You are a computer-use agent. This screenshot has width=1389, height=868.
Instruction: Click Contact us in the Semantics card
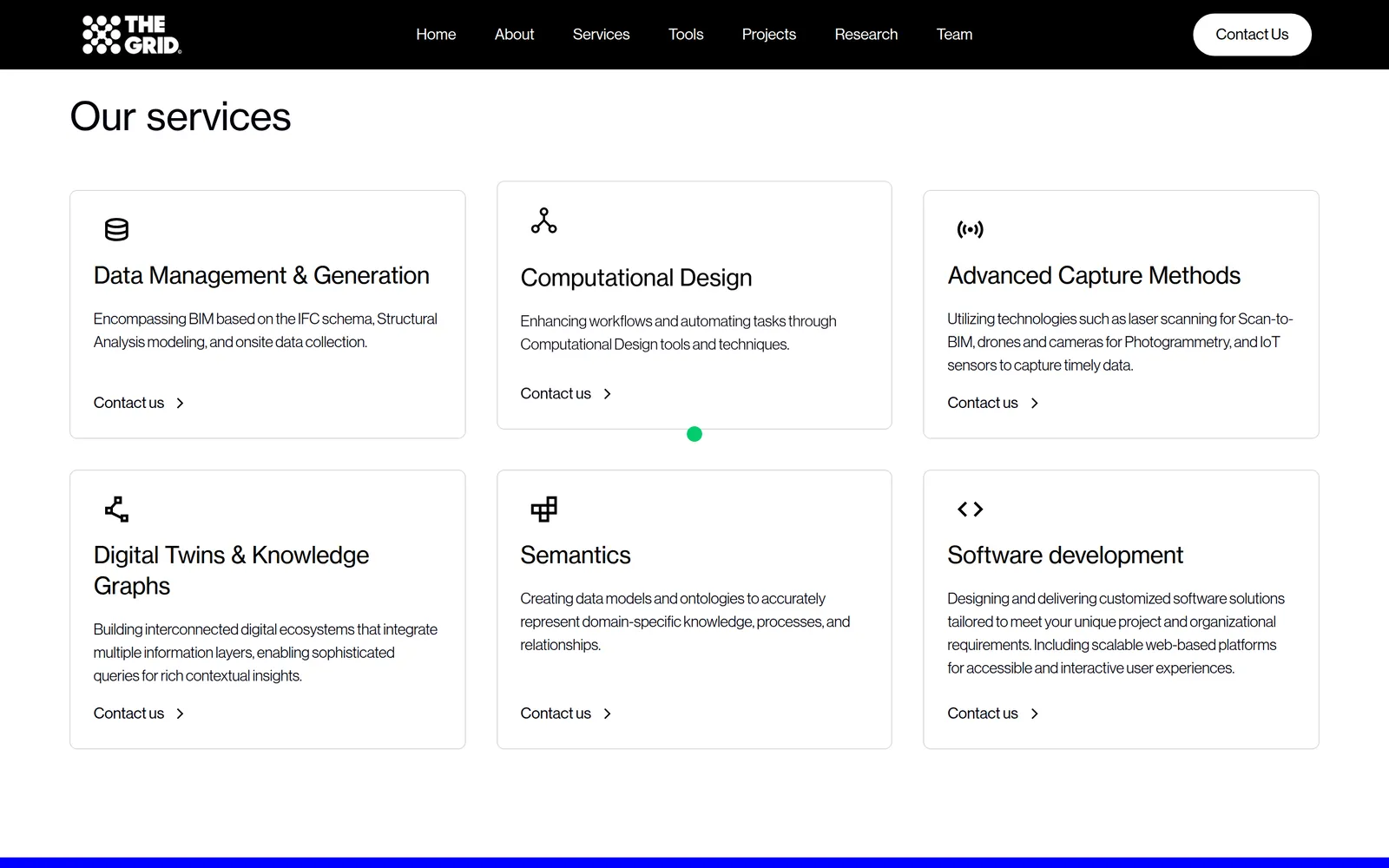[556, 713]
